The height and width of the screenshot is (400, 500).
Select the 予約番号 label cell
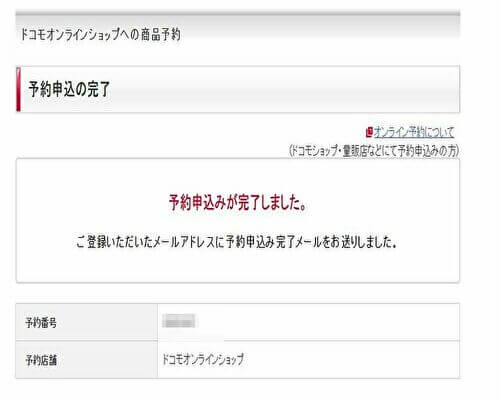point(87,322)
